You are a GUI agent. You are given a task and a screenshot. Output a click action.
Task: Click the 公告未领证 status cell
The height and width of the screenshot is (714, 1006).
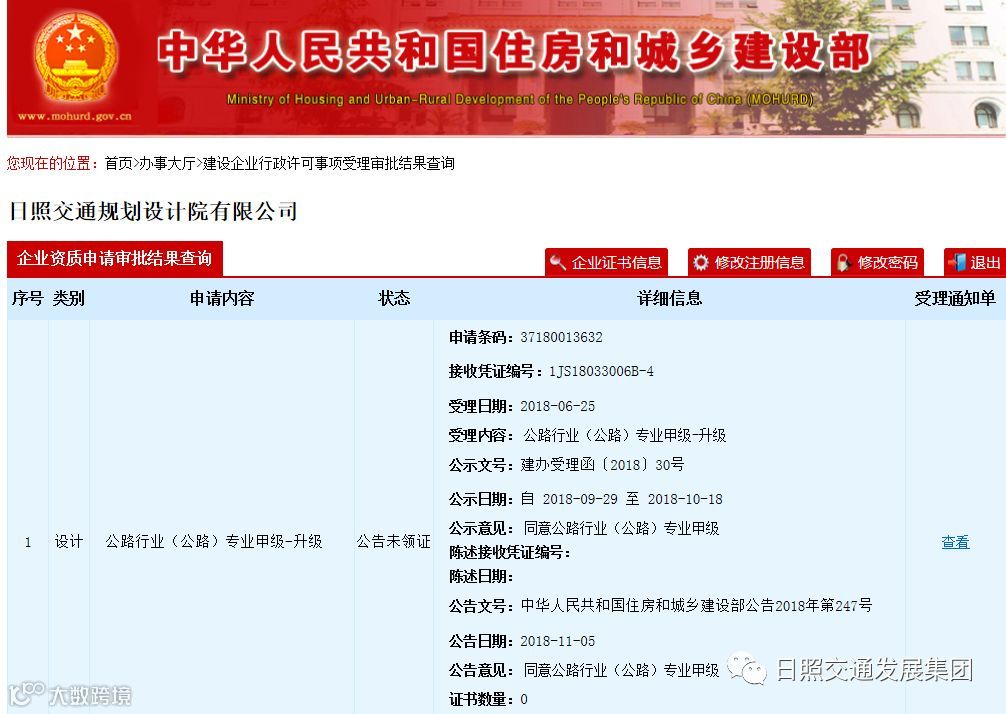tap(393, 541)
